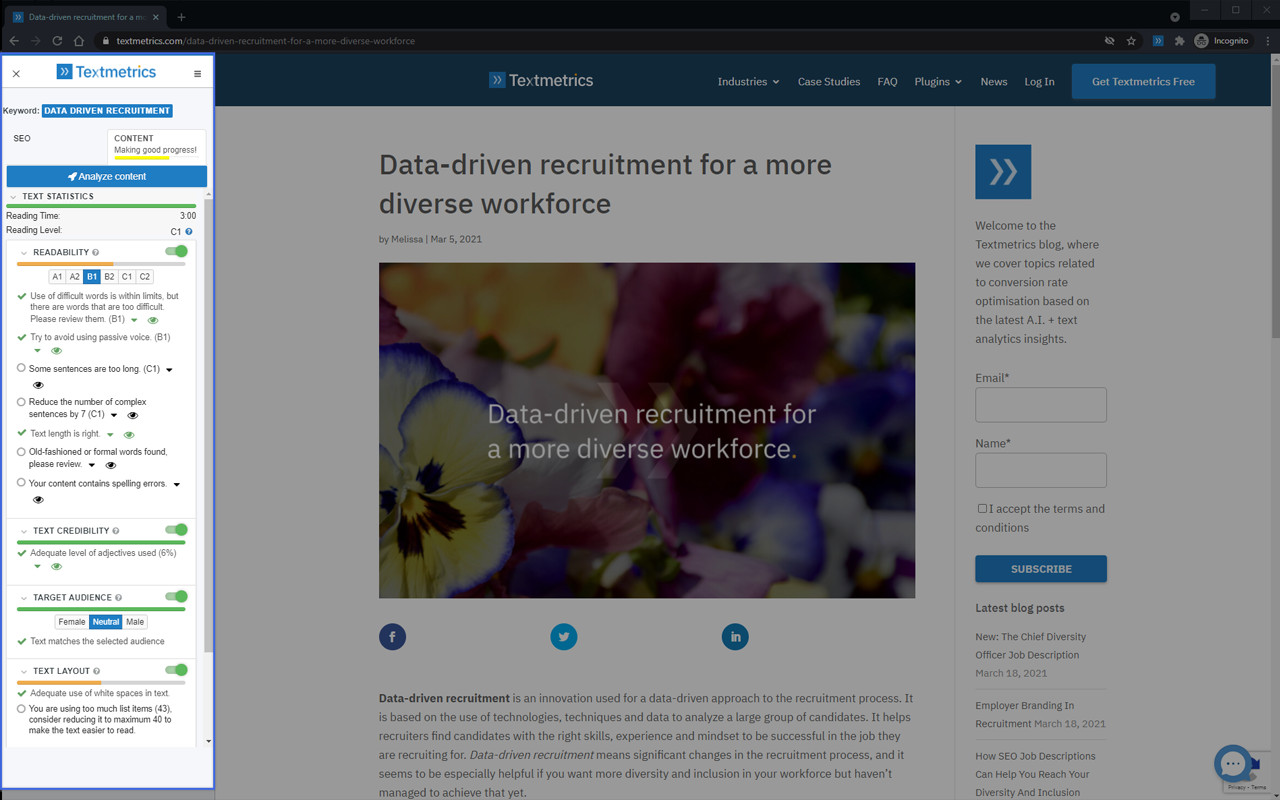Select readability level A2
This screenshot has width=1280, height=800.
[x=74, y=277]
